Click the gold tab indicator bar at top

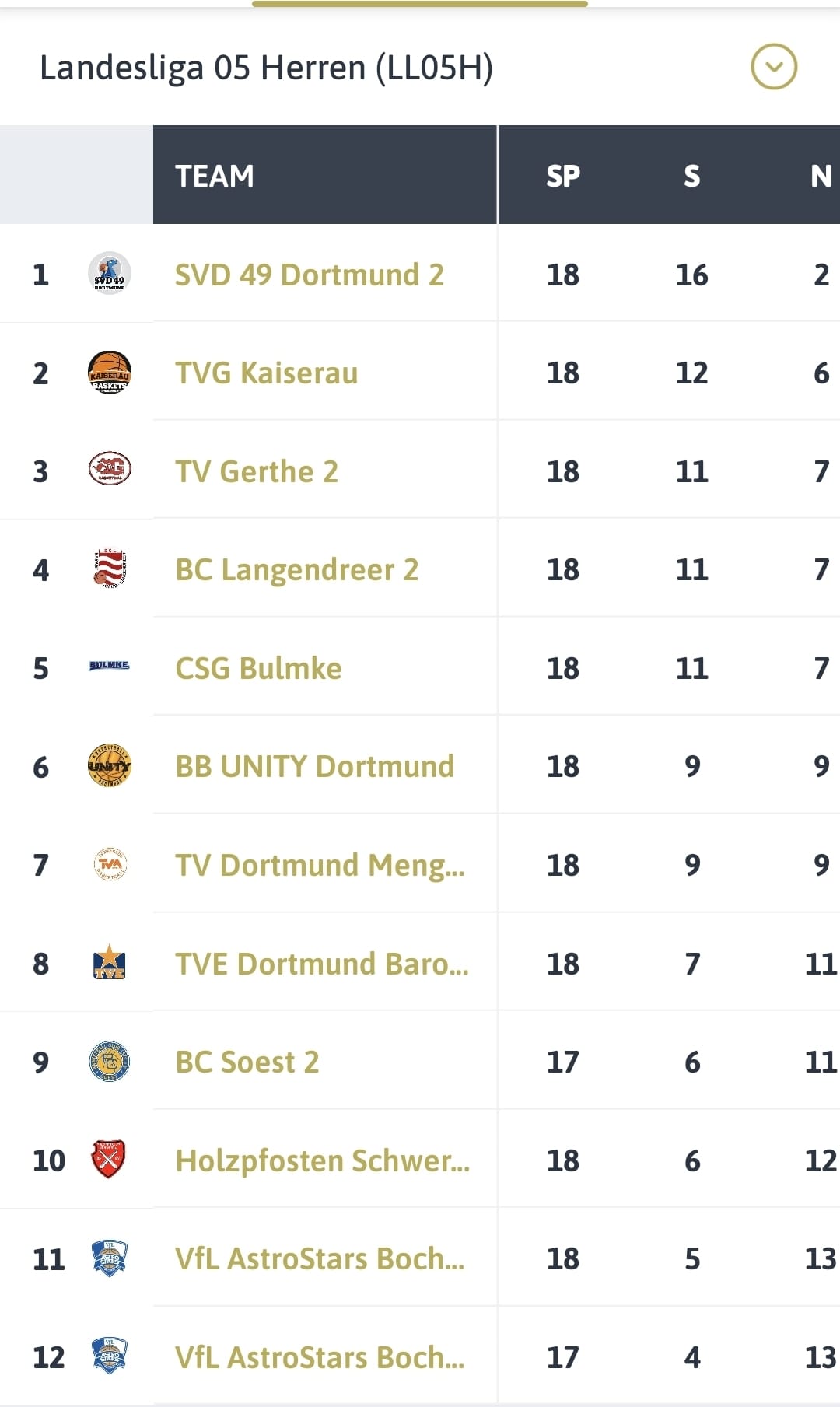[419, 4]
